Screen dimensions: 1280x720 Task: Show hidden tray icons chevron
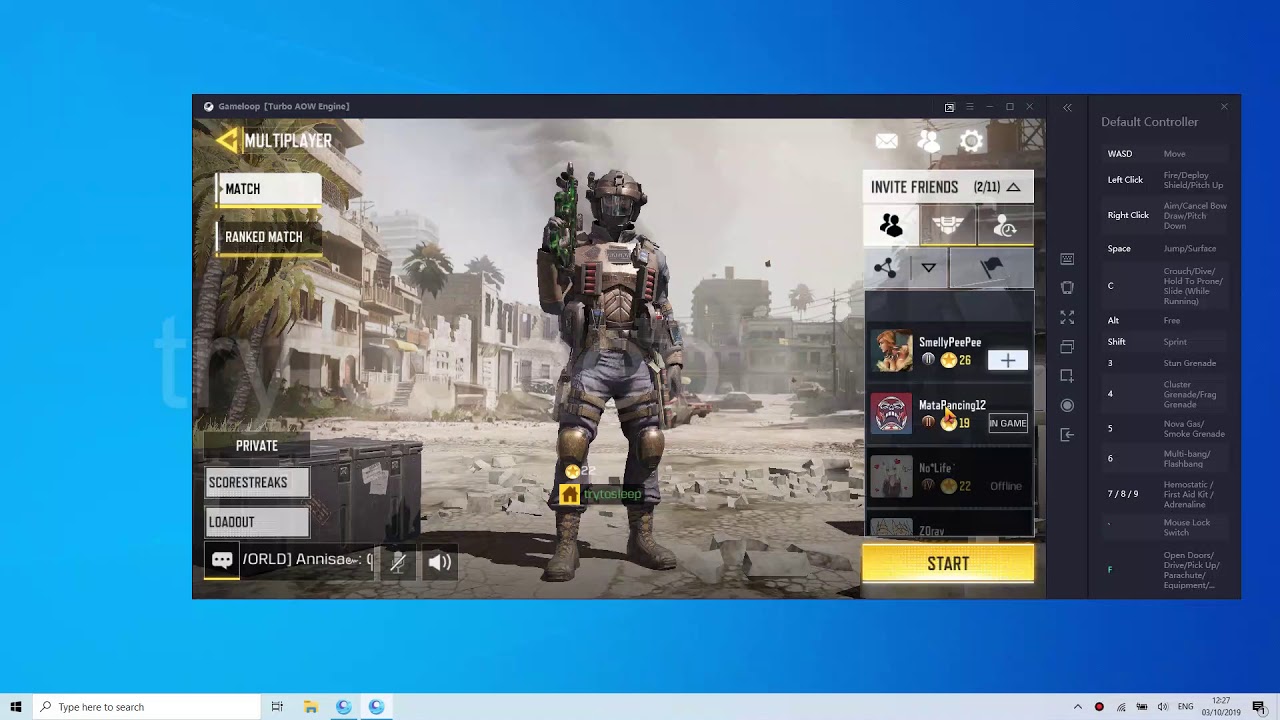(1077, 707)
